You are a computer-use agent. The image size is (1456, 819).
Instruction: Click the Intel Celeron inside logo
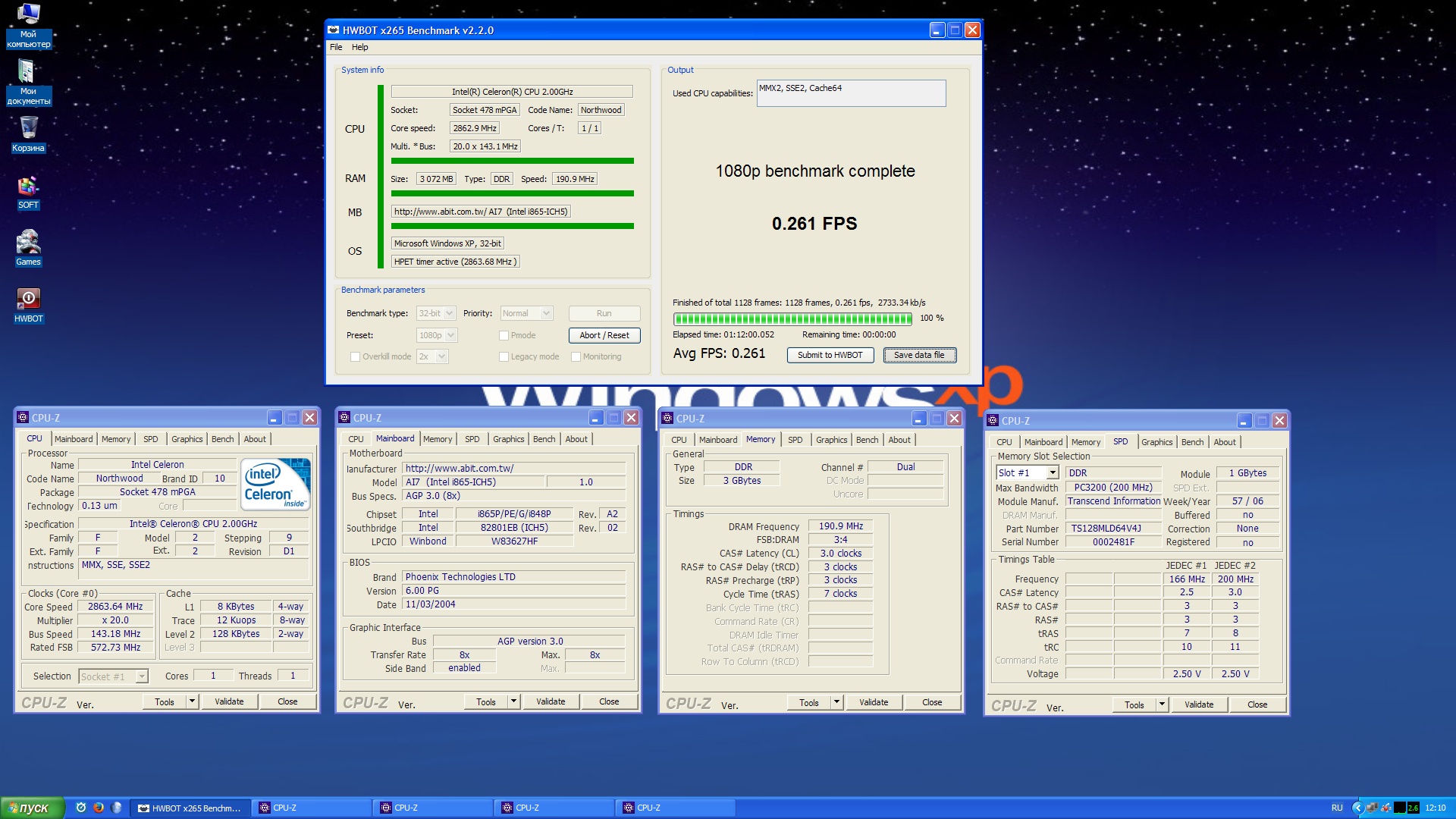[275, 484]
